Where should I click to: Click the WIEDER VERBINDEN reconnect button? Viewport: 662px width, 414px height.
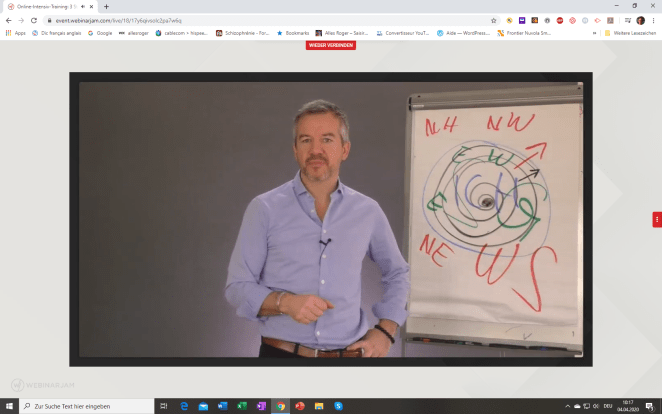(330, 45)
